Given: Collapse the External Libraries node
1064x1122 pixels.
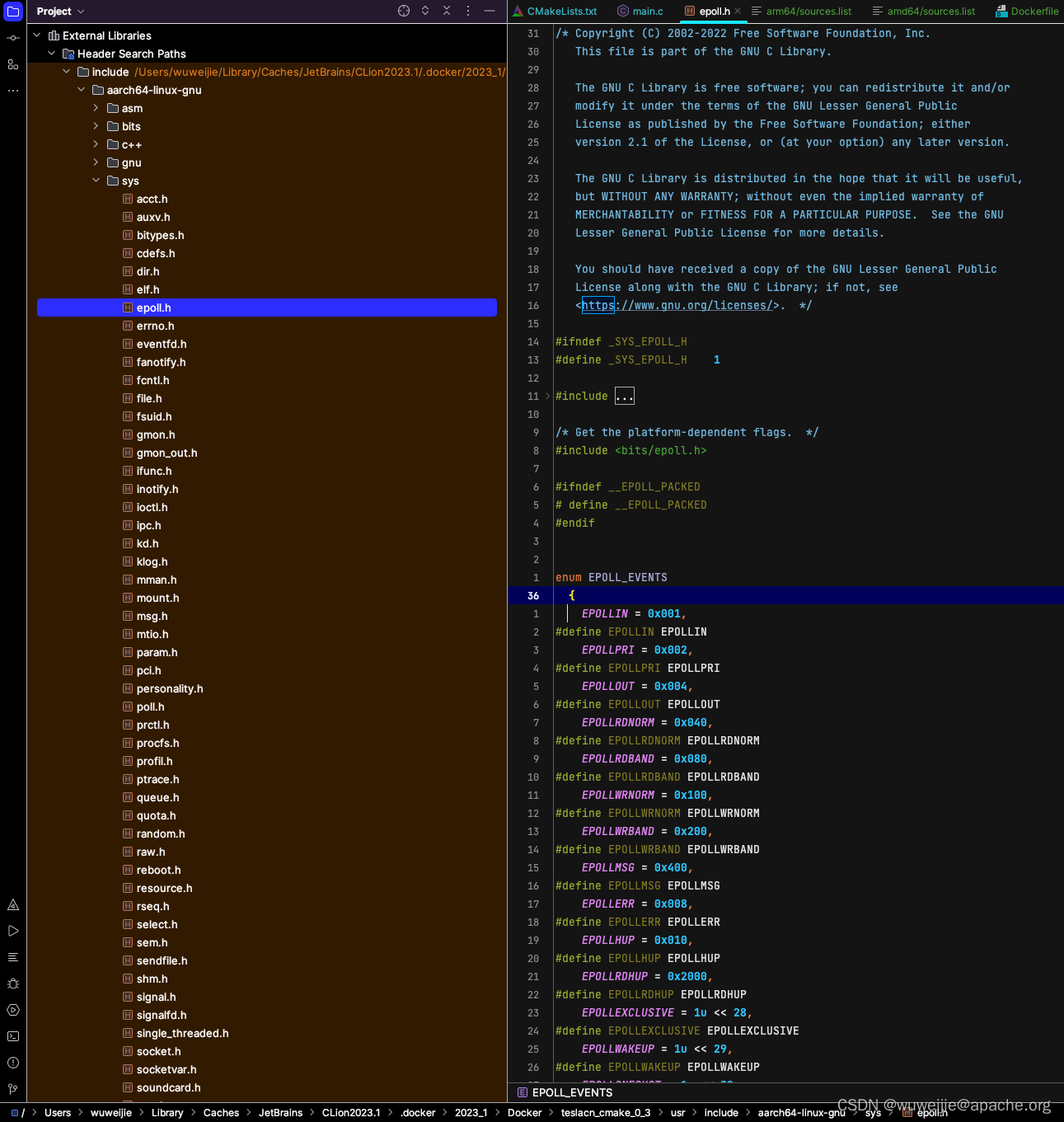Looking at the screenshot, I should [37, 35].
